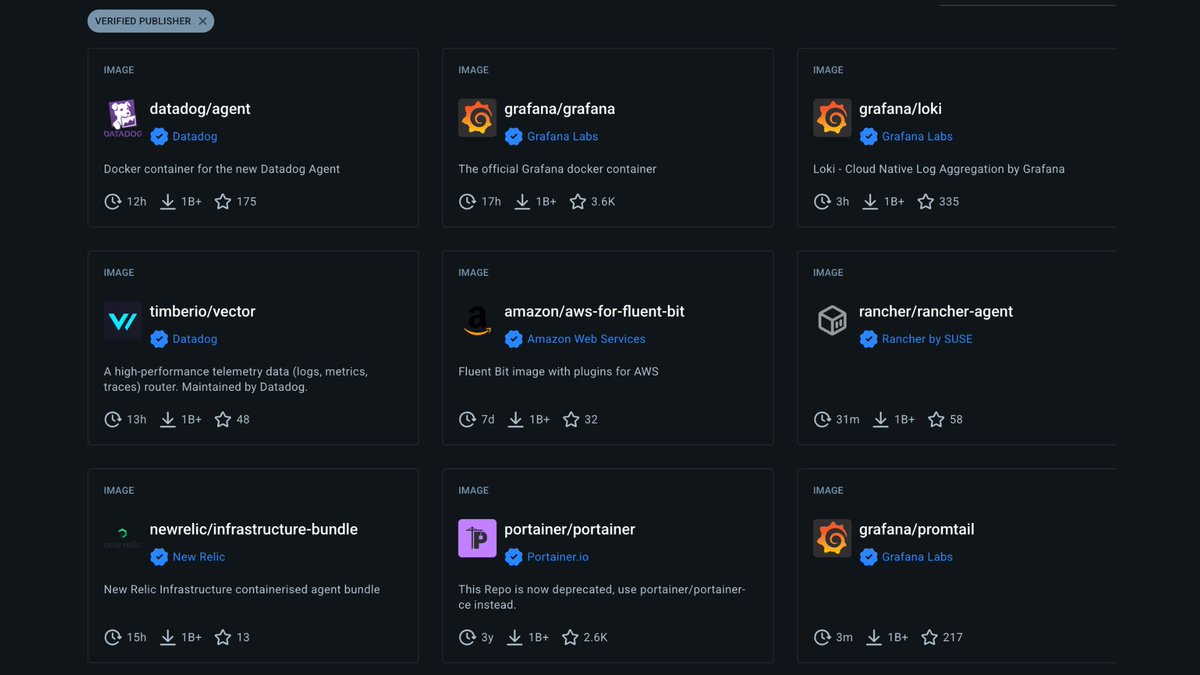Viewport: 1200px width, 675px height.
Task: Click the star icon on datadog/agent card
Action: tap(223, 201)
